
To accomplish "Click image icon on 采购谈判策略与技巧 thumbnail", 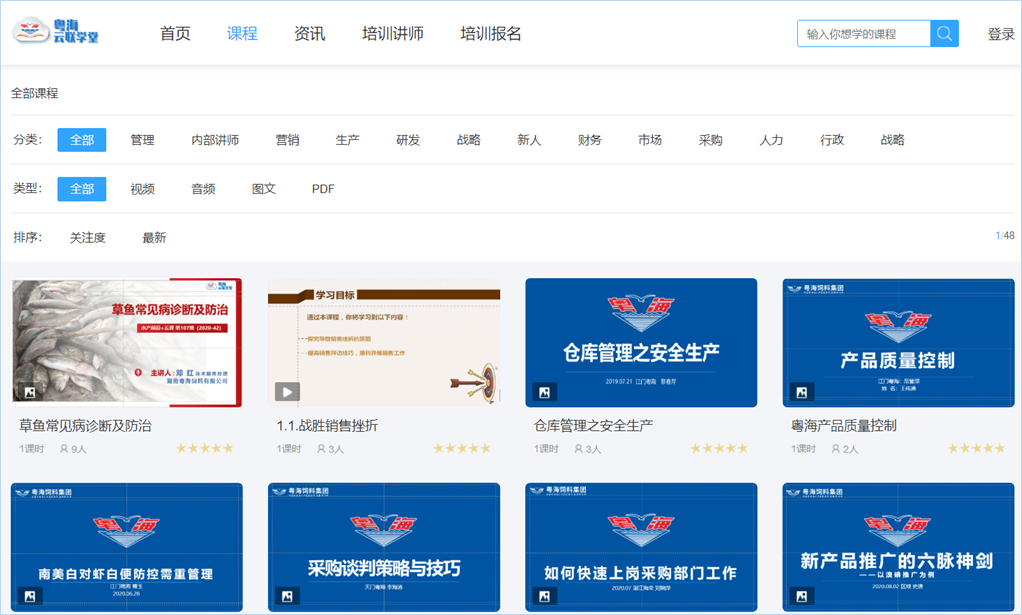I will (x=287, y=596).
